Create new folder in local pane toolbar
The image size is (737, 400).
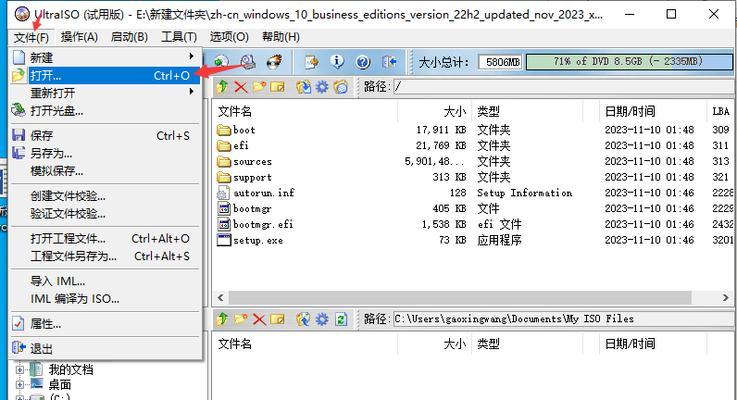click(241, 319)
